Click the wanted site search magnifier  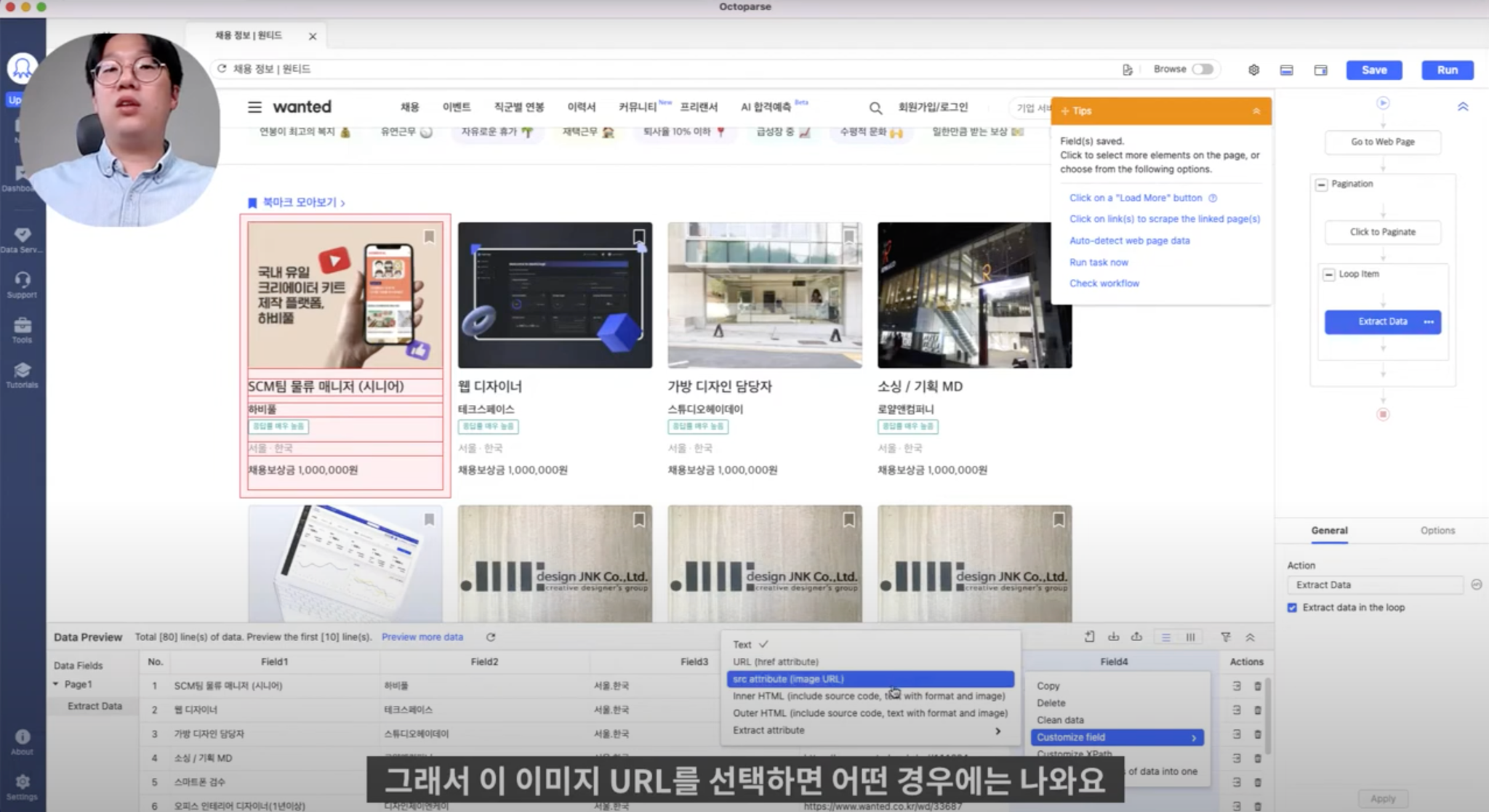coord(875,108)
